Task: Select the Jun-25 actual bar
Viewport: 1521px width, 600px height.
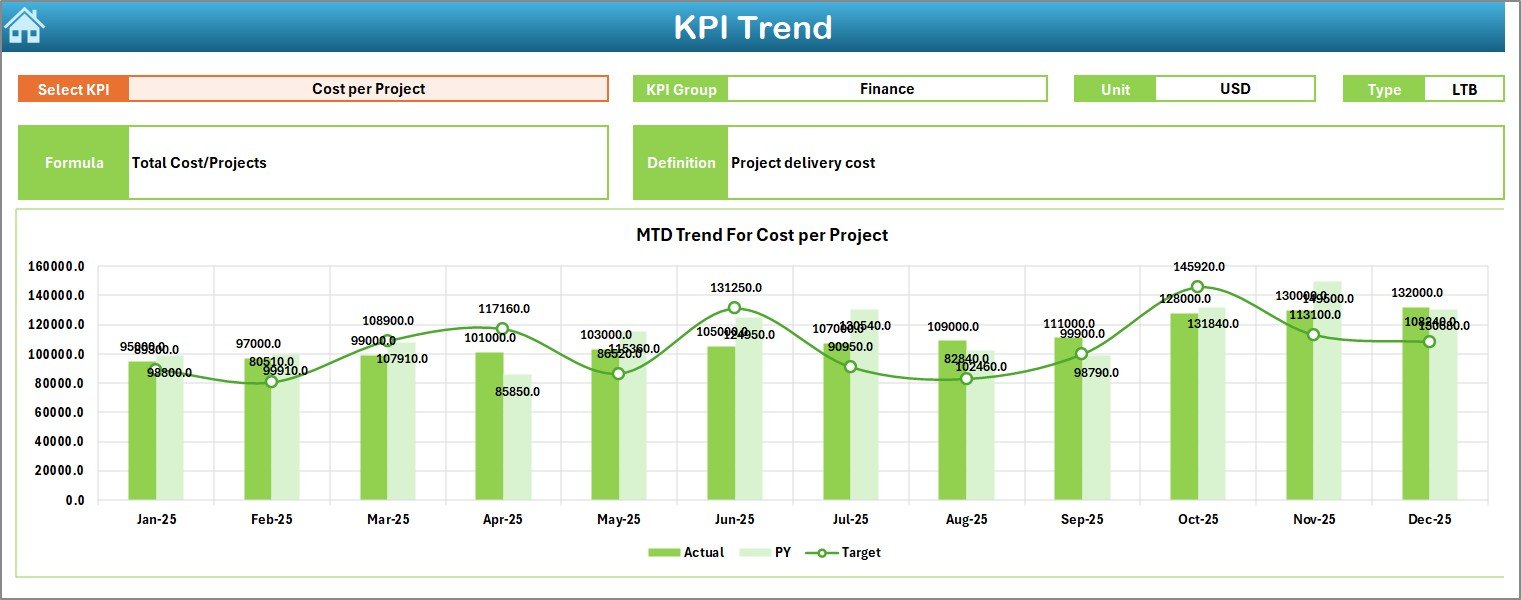Action: 719,425
